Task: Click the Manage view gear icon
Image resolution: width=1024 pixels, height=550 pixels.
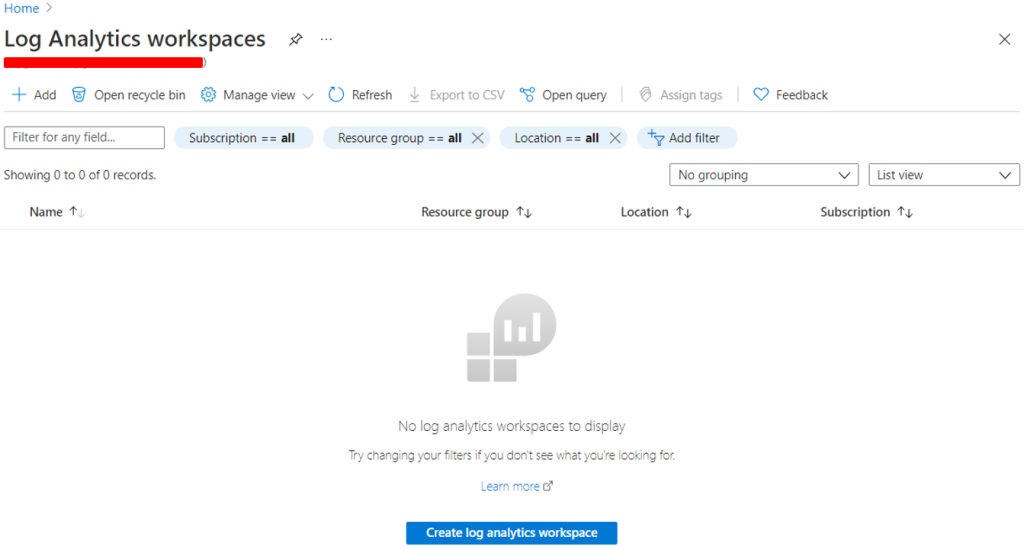Action: pyautogui.click(x=208, y=95)
